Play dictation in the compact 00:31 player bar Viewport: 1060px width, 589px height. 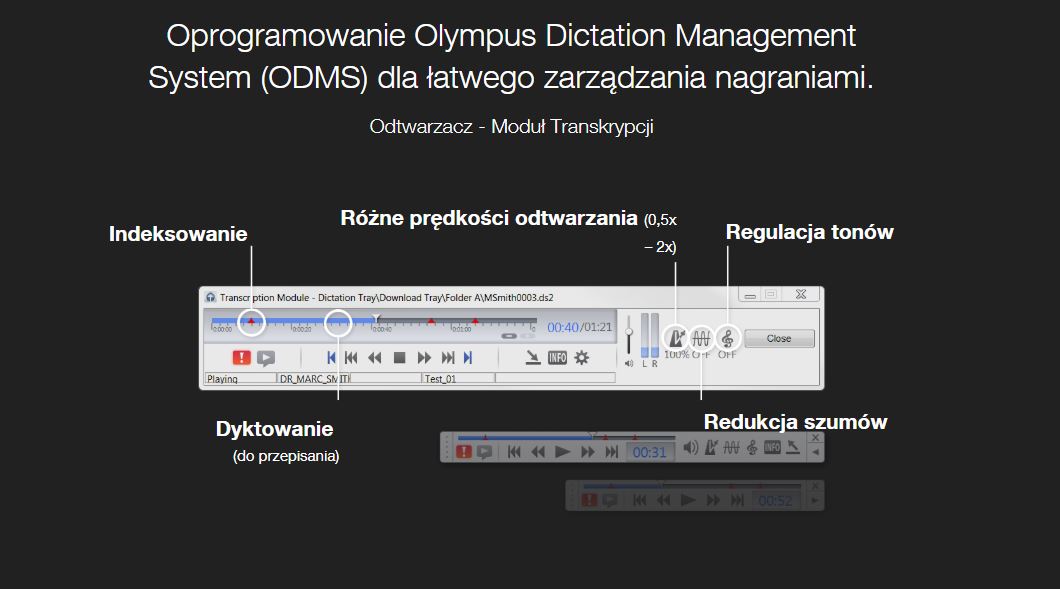coord(562,452)
